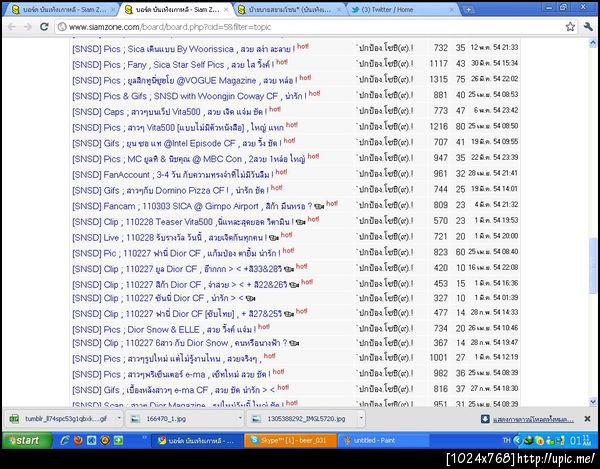Switch to the third Siamzone tab with asterisk title
This screenshot has width=600, height=469.
(x=289, y=10)
